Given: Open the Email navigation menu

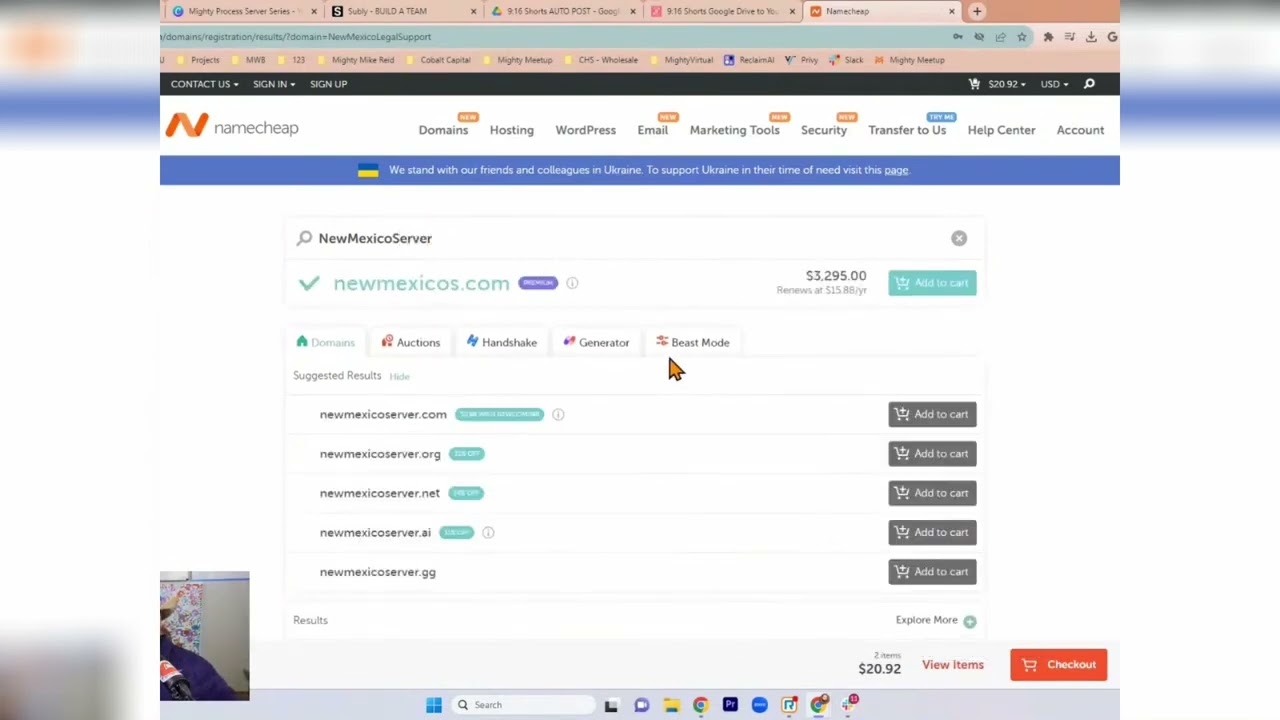Looking at the screenshot, I should coord(653,130).
